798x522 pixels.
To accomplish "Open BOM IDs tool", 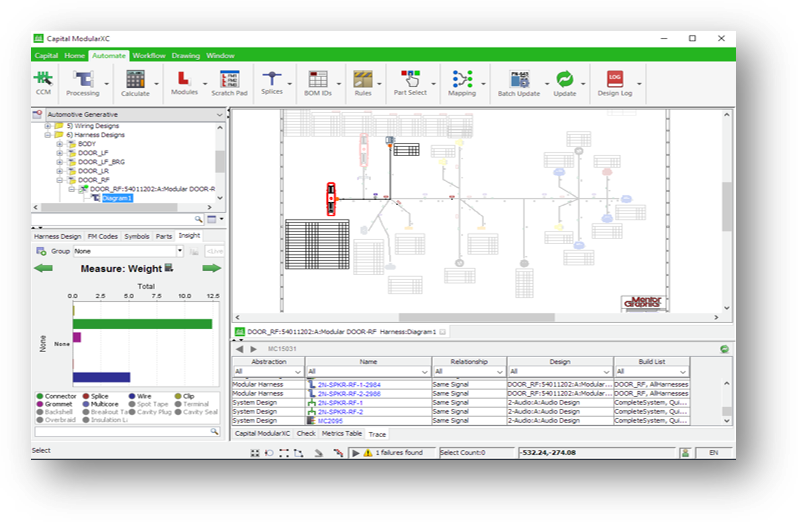I will click(318, 83).
